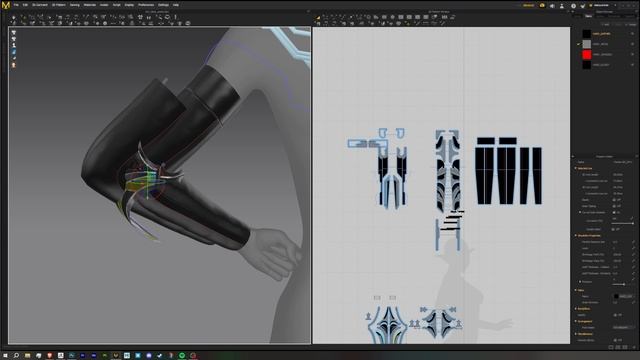Select the gray fabric swatch in Object Browser
This screenshot has height=360, width=640.
pyautogui.click(x=587, y=44)
